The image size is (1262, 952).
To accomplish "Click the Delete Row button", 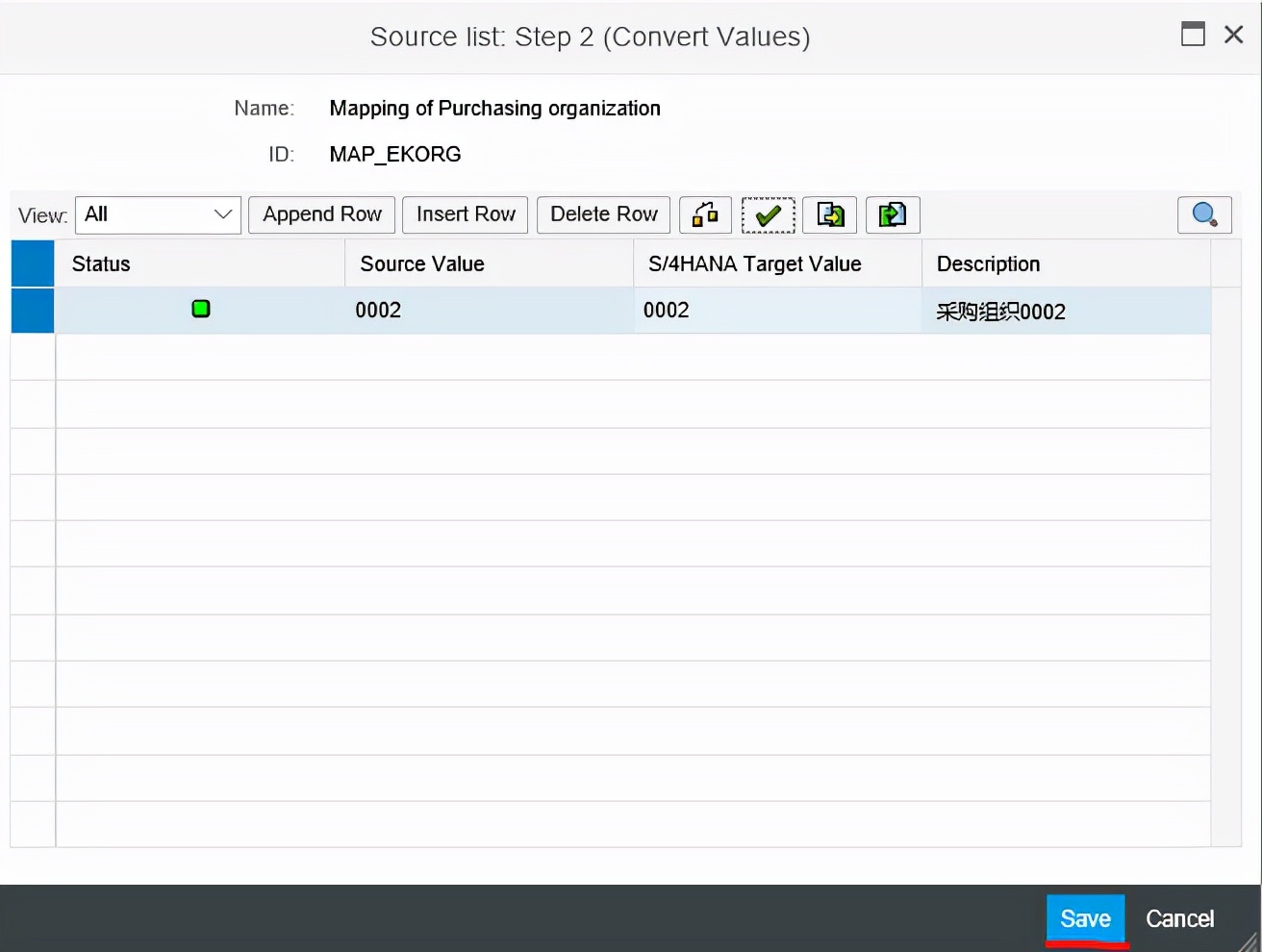I will coord(604,214).
